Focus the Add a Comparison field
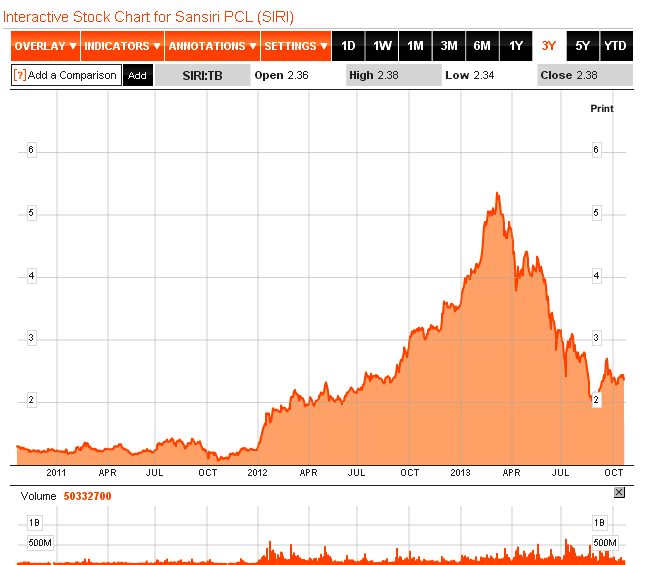Viewport: 647px width, 565px height. (x=66, y=75)
